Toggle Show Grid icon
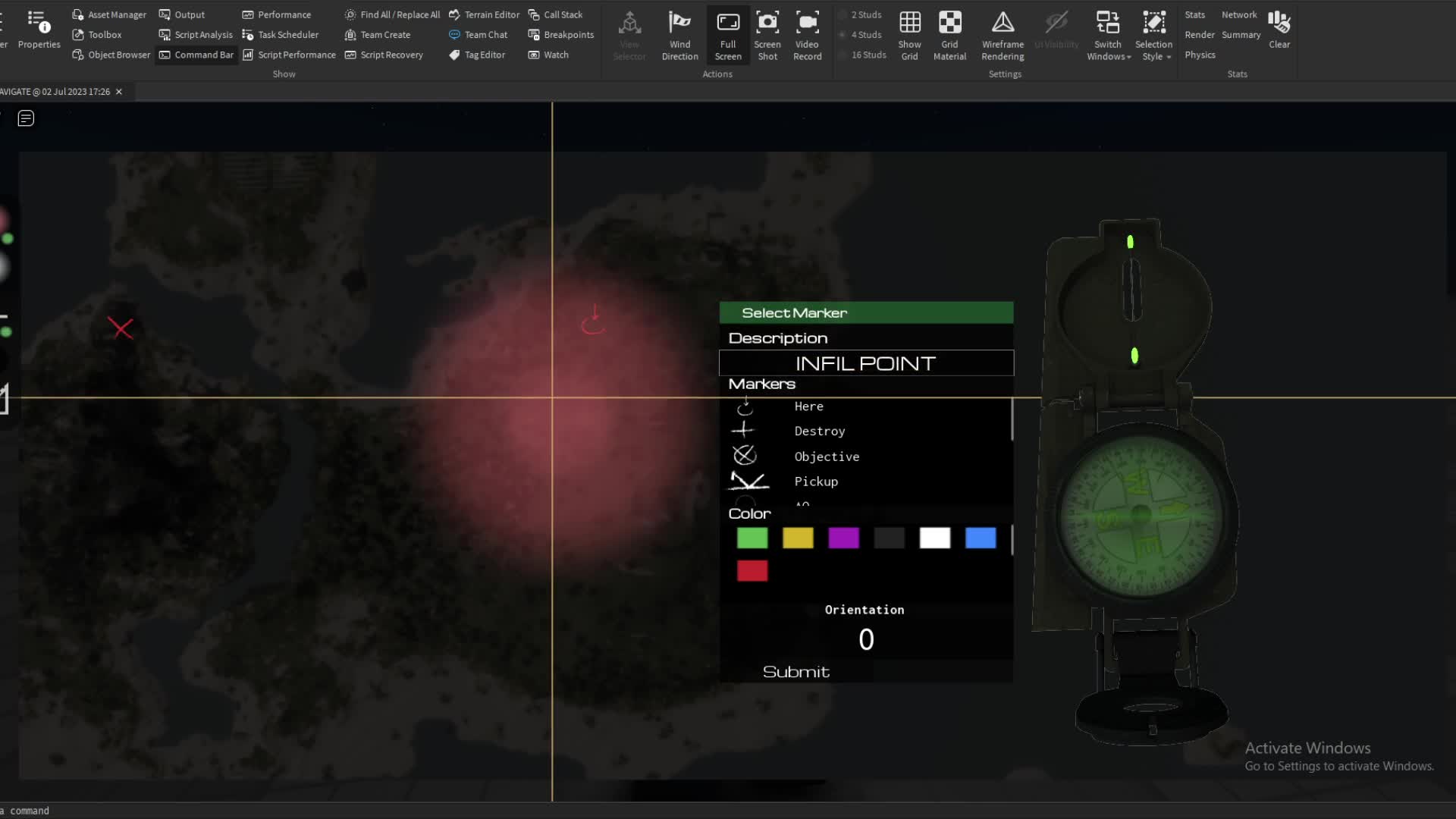 909,34
